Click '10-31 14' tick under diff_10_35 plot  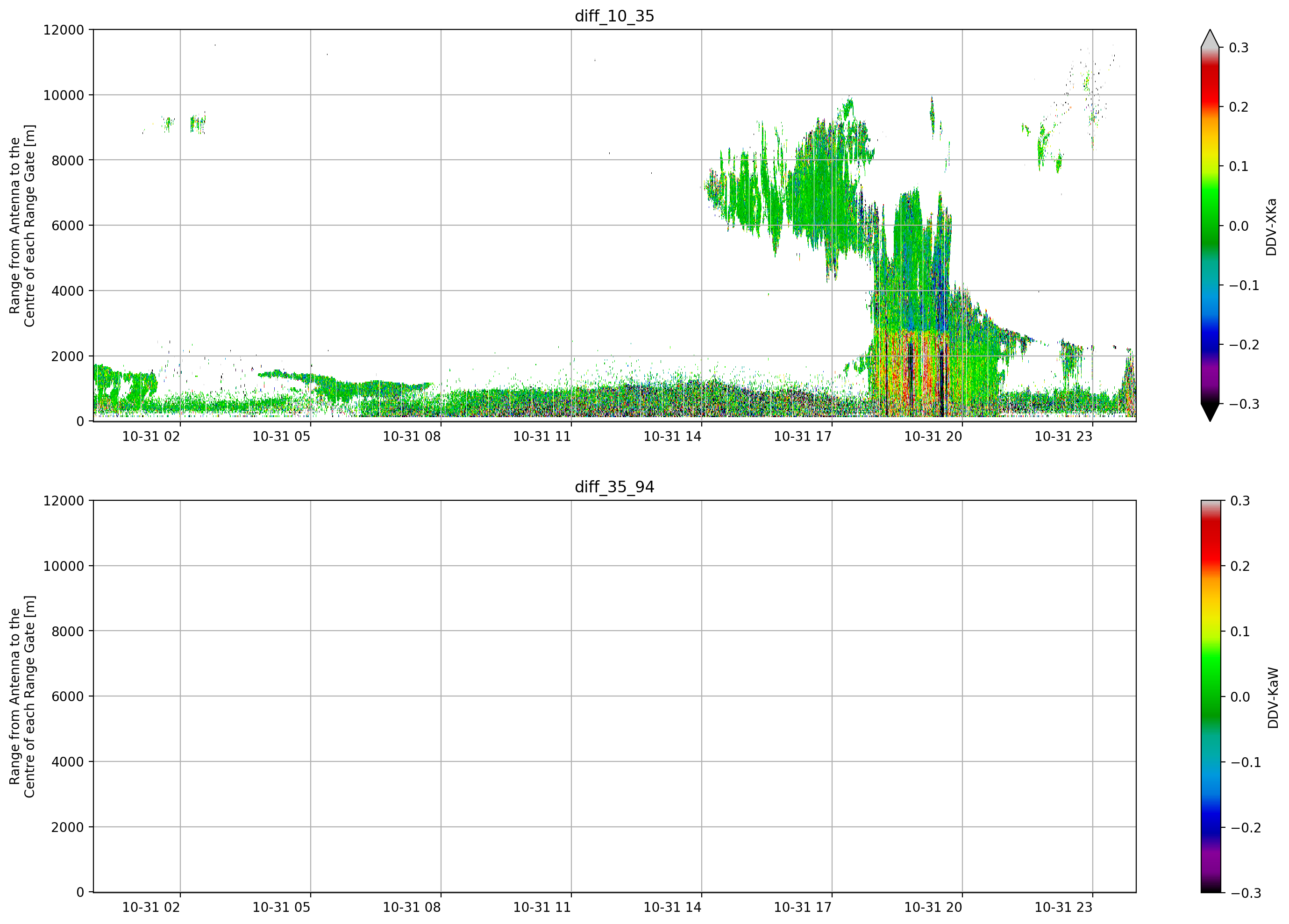tap(672, 436)
